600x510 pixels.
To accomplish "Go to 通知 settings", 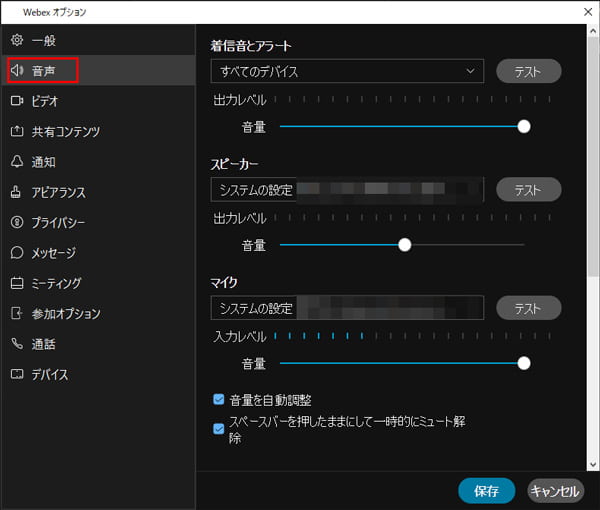I will (98, 161).
